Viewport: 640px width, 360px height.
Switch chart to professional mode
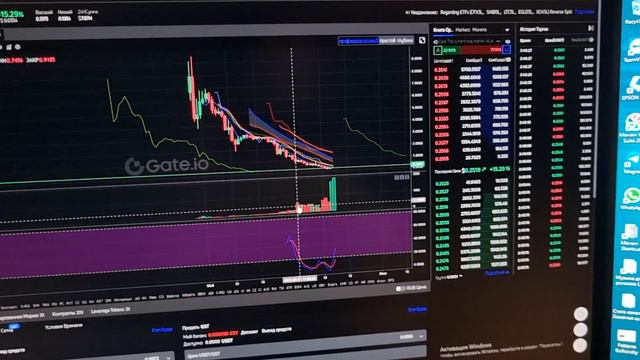click(x=358, y=41)
